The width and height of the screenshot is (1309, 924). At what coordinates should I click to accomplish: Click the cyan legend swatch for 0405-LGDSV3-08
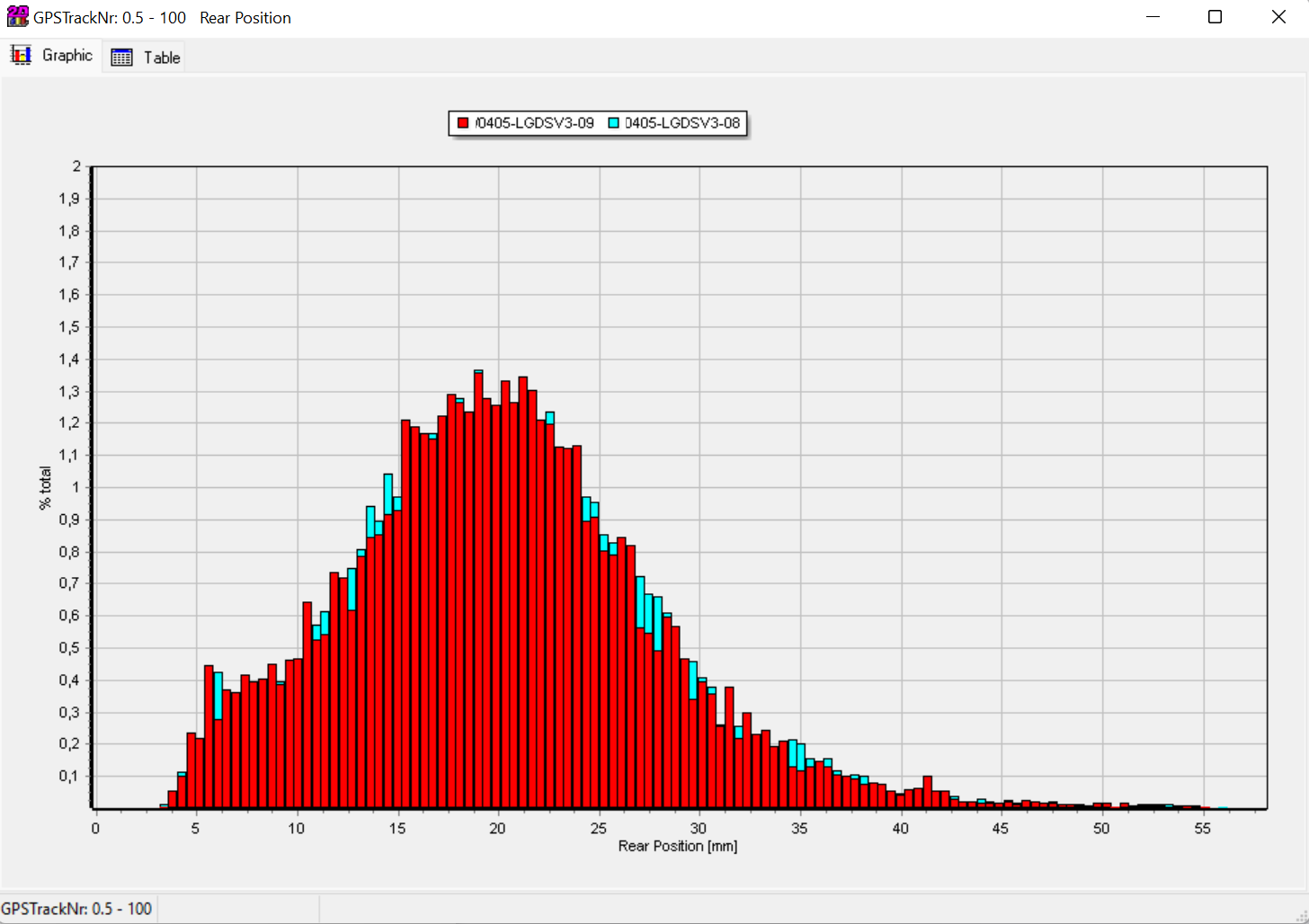pyautogui.click(x=613, y=123)
